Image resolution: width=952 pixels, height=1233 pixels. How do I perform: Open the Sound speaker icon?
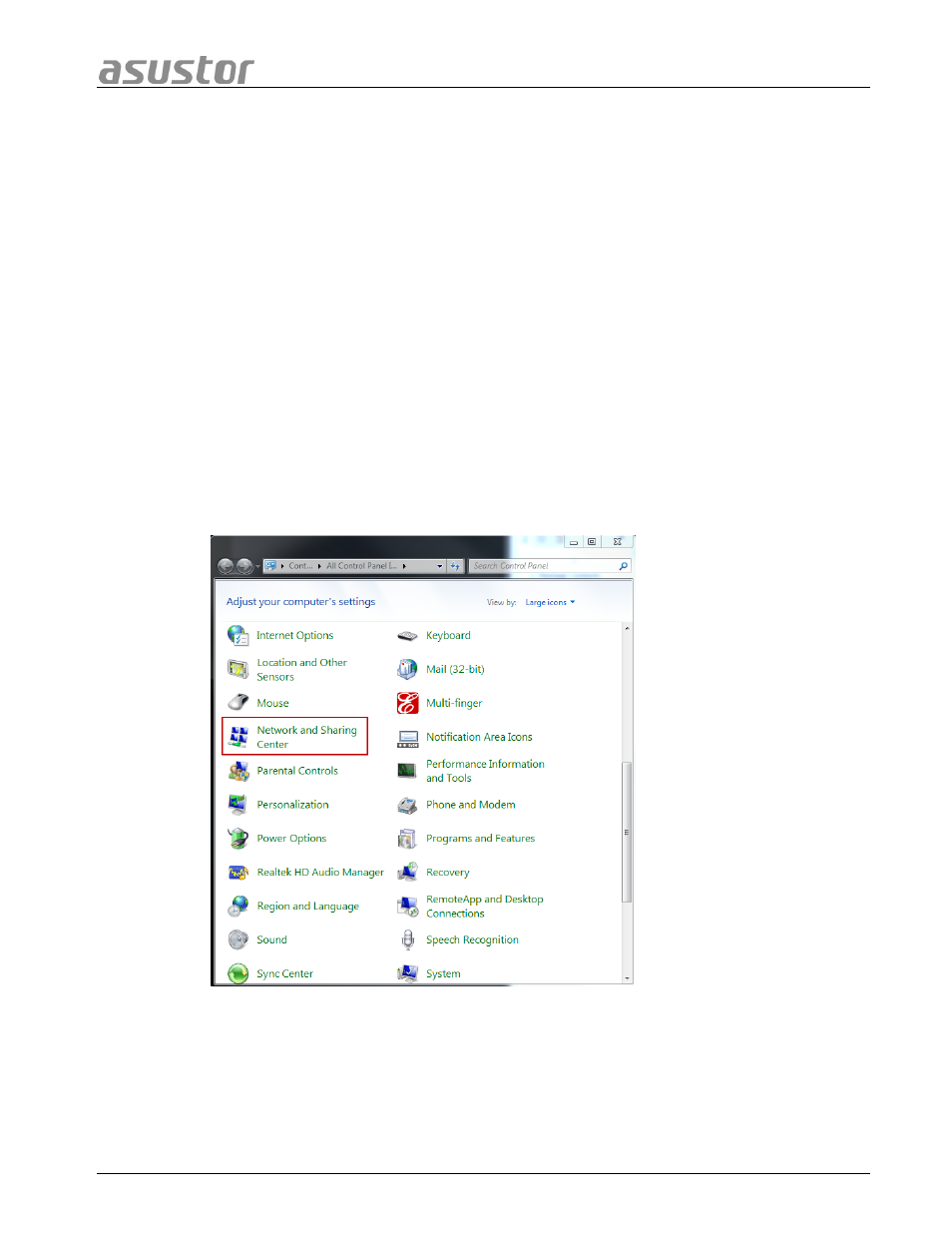coord(238,940)
